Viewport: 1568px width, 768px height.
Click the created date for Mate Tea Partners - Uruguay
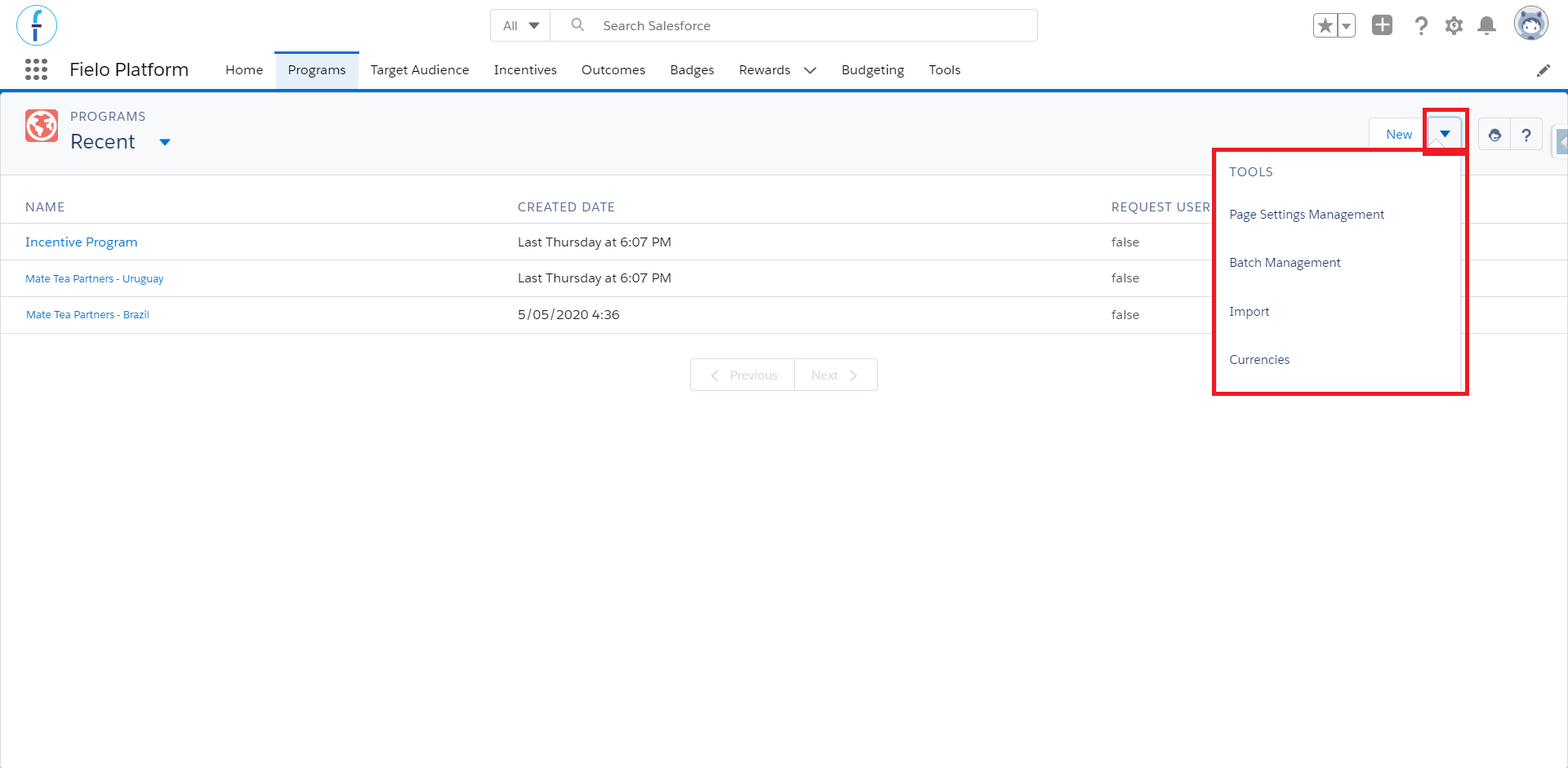pyautogui.click(x=595, y=278)
